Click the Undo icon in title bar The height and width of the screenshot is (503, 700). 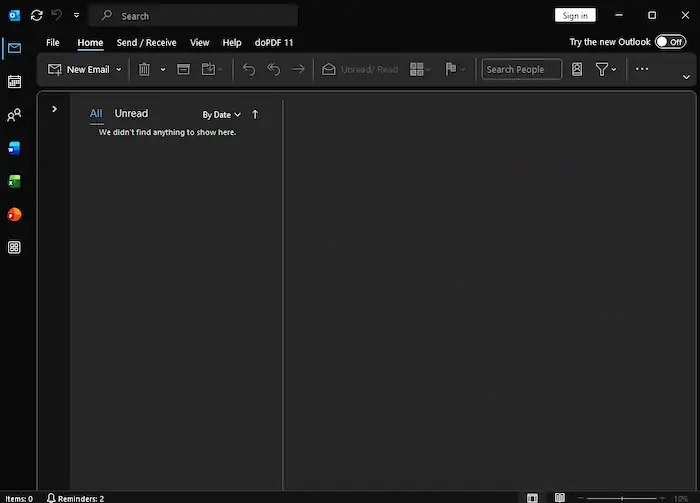pyautogui.click(x=56, y=15)
